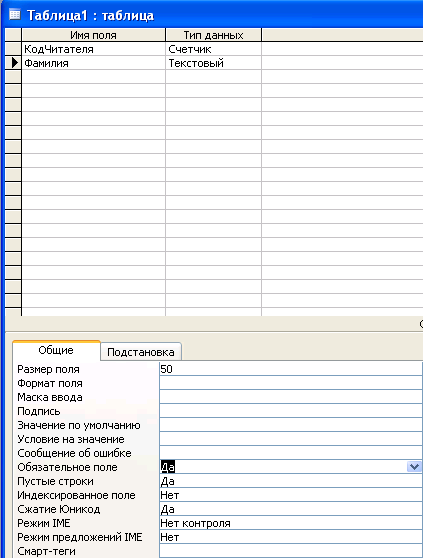Viewport: 423px width, 558px height.
Task: Click the Подпись input field
Action: (291, 411)
